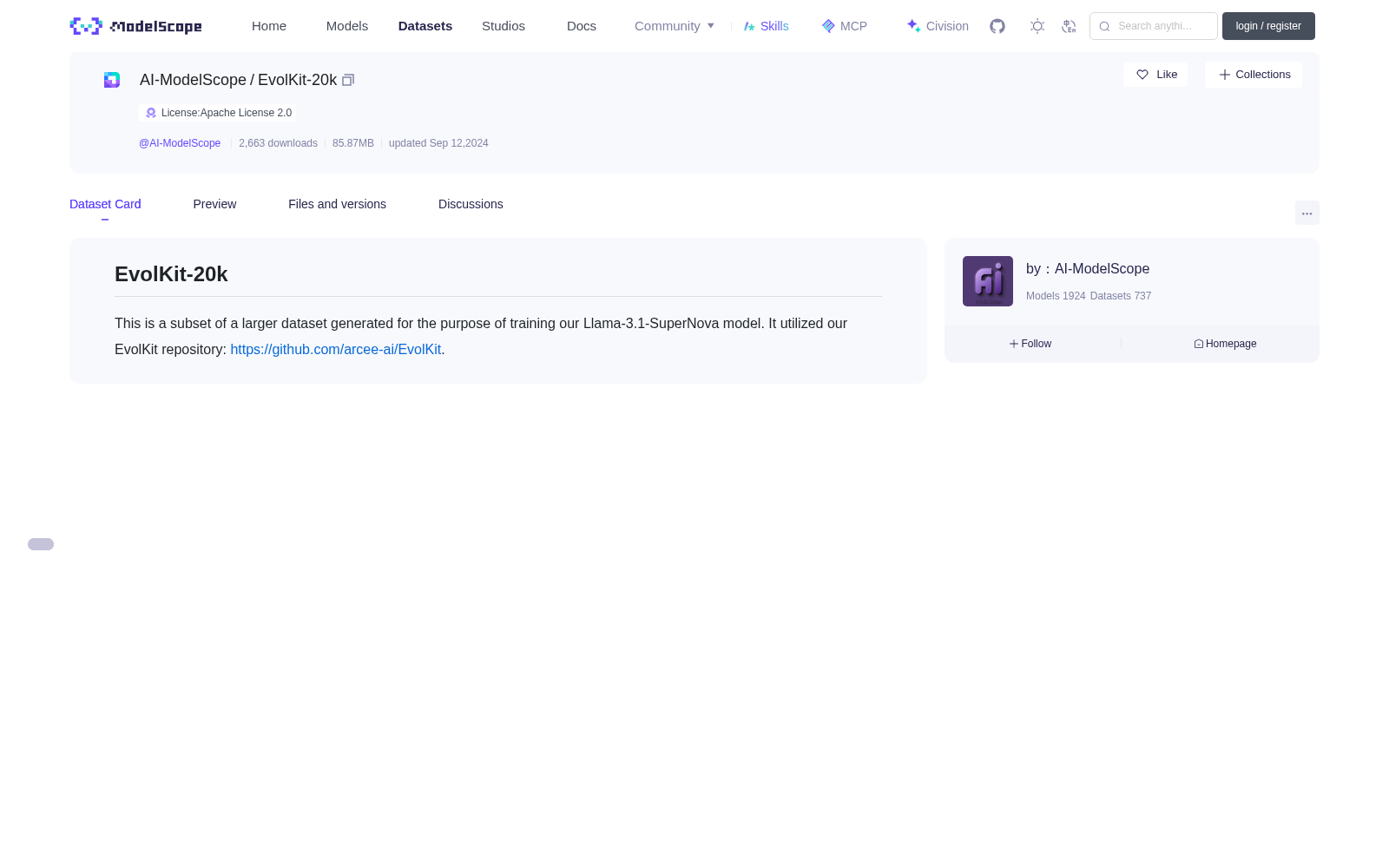The height and width of the screenshot is (868, 1389).
Task: Follow the AI-ModelScope organization
Action: coord(1030,344)
